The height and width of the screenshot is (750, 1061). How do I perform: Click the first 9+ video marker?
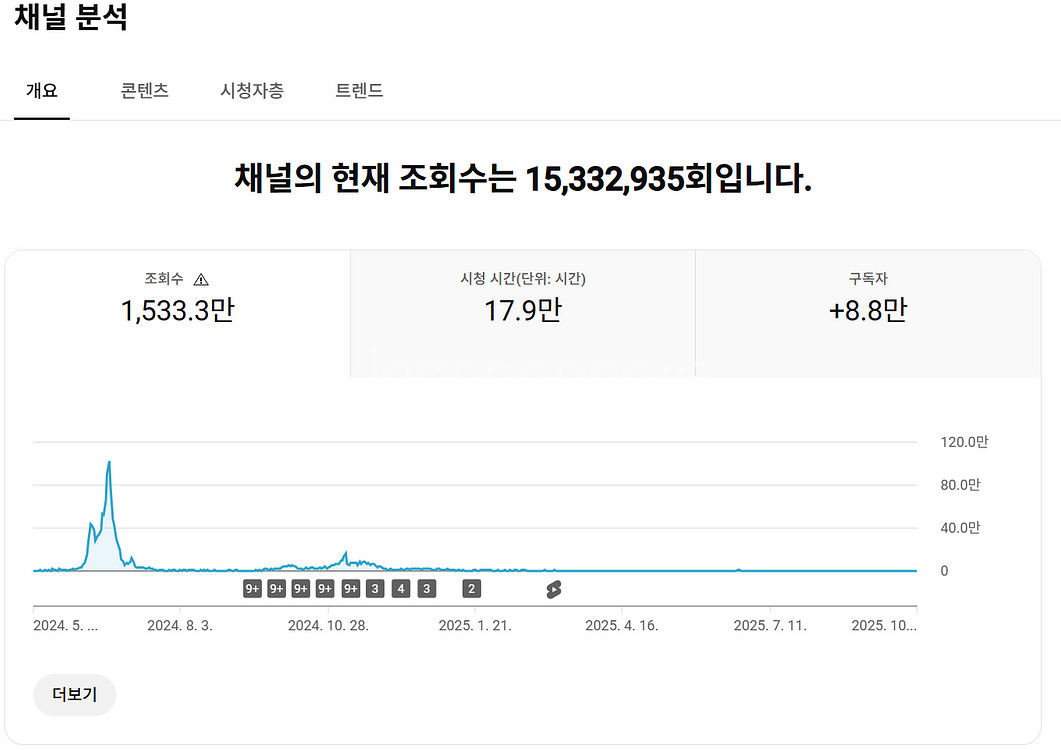pyautogui.click(x=252, y=589)
